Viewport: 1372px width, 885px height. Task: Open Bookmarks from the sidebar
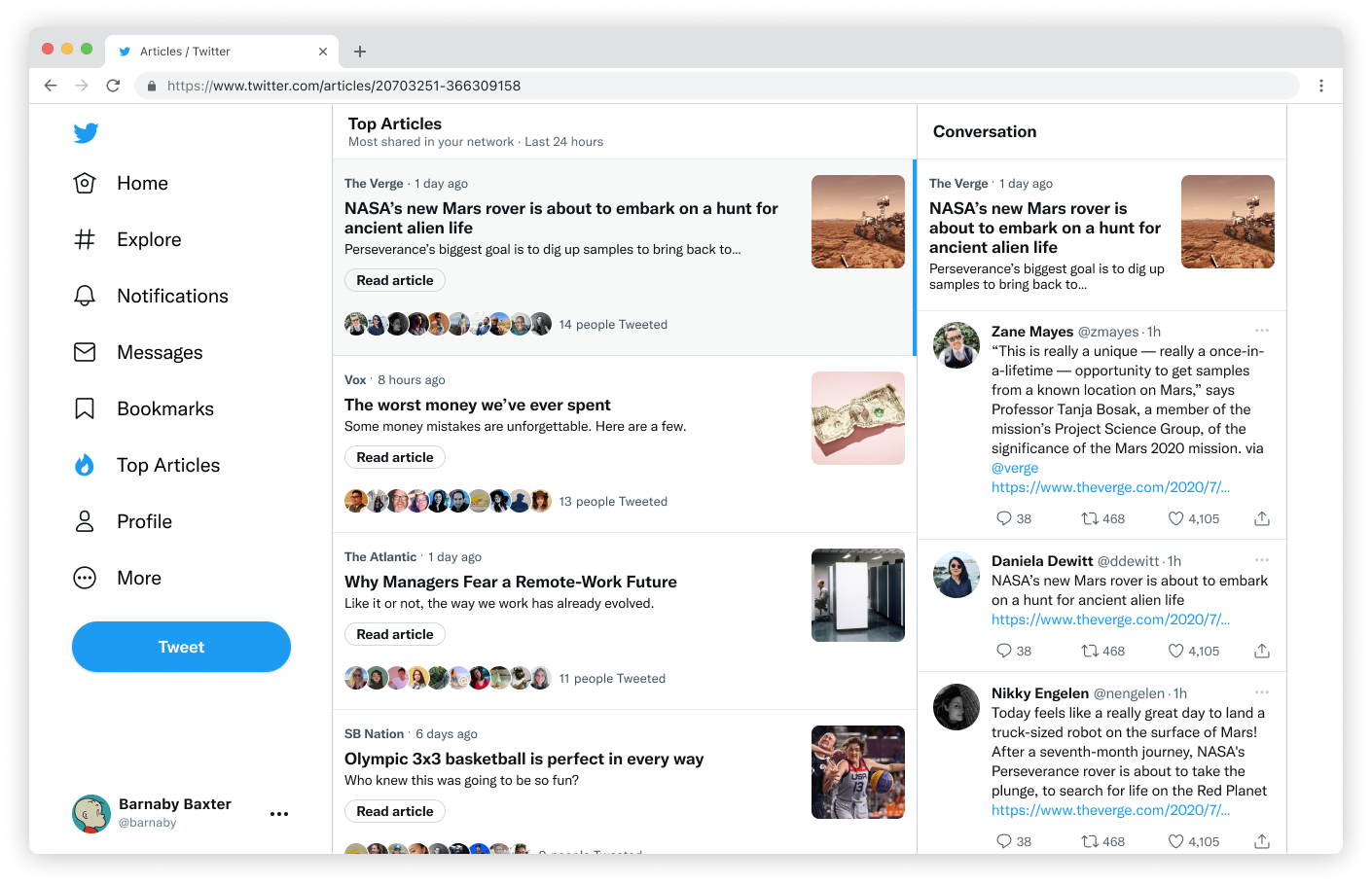[165, 408]
